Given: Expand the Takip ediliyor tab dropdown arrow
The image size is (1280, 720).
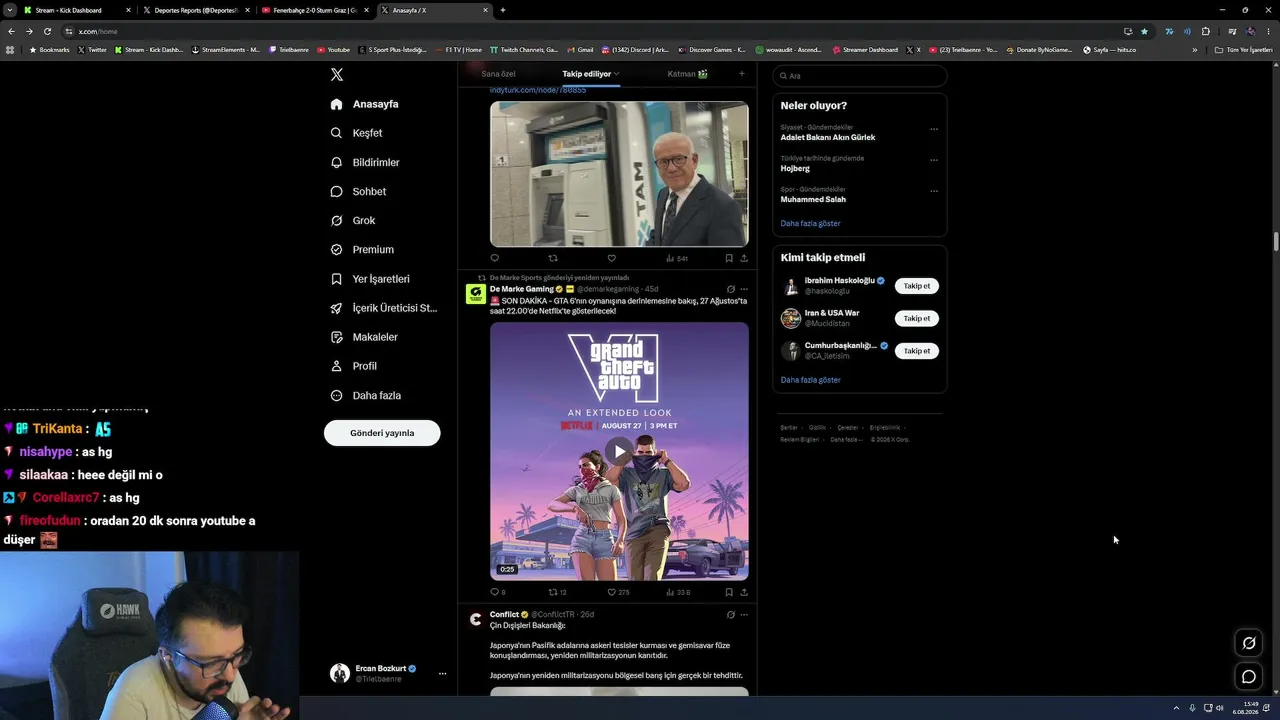Looking at the screenshot, I should tap(617, 74).
